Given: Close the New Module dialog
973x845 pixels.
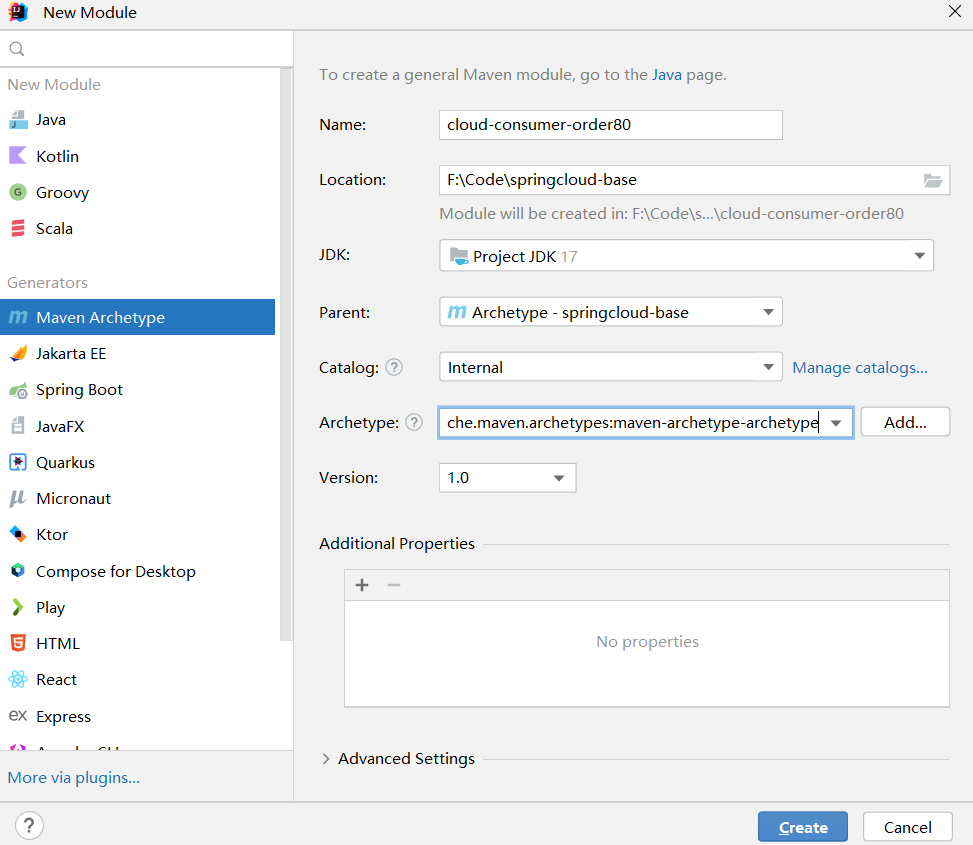Looking at the screenshot, I should (954, 11).
